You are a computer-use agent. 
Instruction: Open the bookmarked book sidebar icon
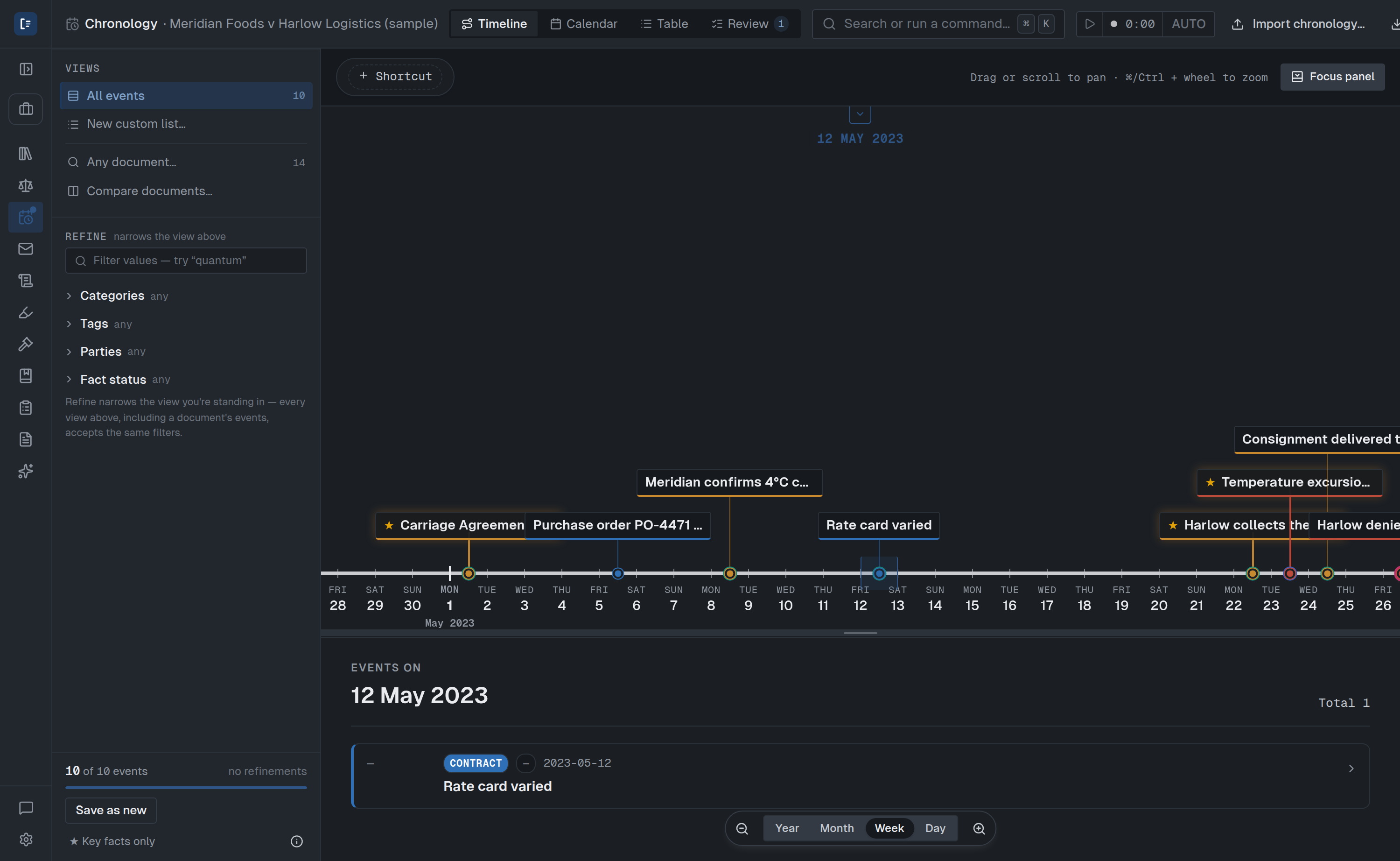tap(26, 376)
